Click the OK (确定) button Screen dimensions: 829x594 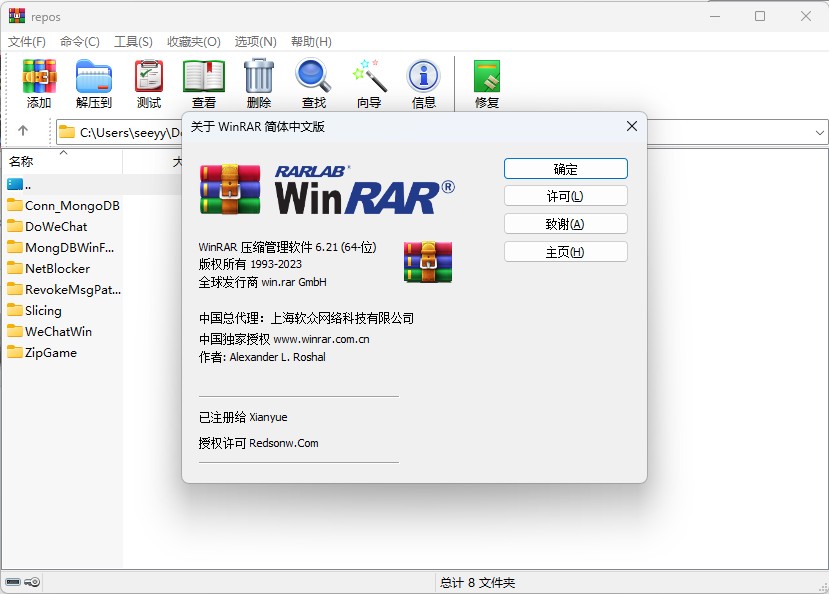pyautogui.click(x=566, y=169)
